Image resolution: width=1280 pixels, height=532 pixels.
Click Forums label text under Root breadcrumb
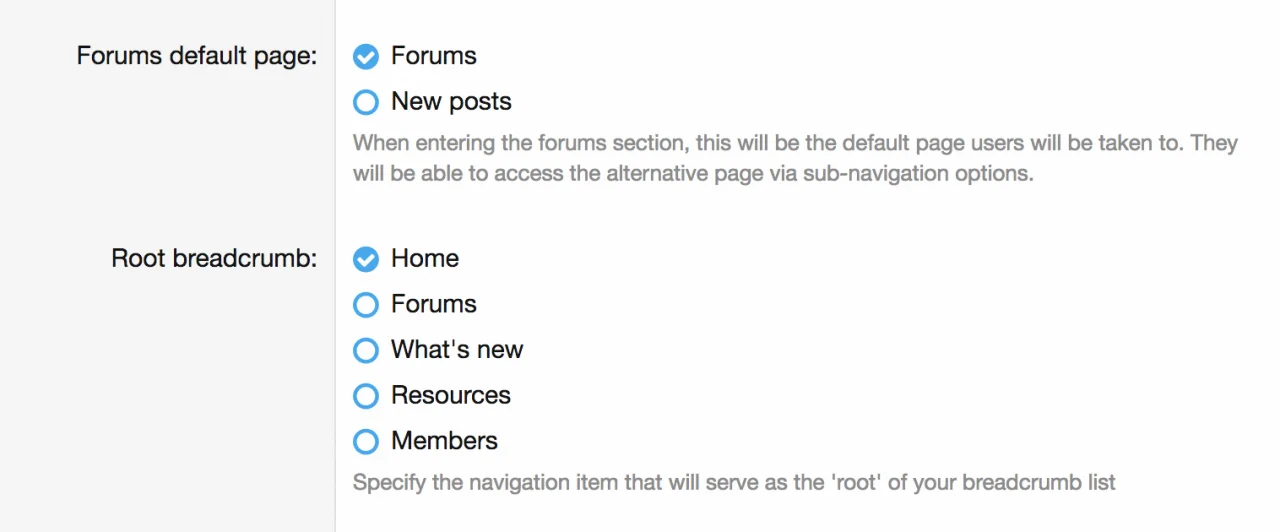pos(434,304)
